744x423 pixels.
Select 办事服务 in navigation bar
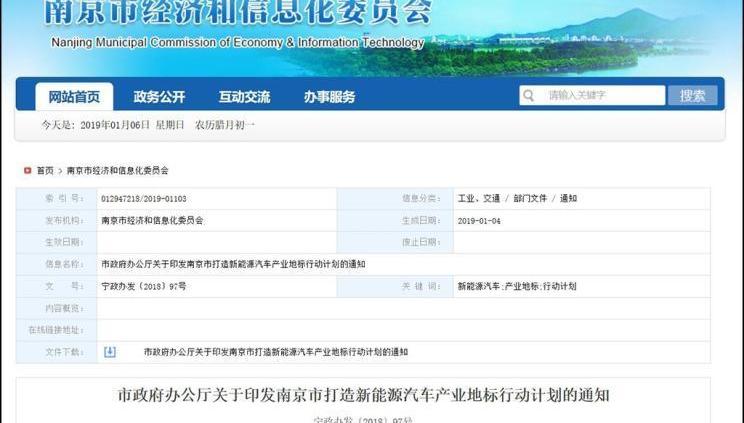click(x=329, y=97)
